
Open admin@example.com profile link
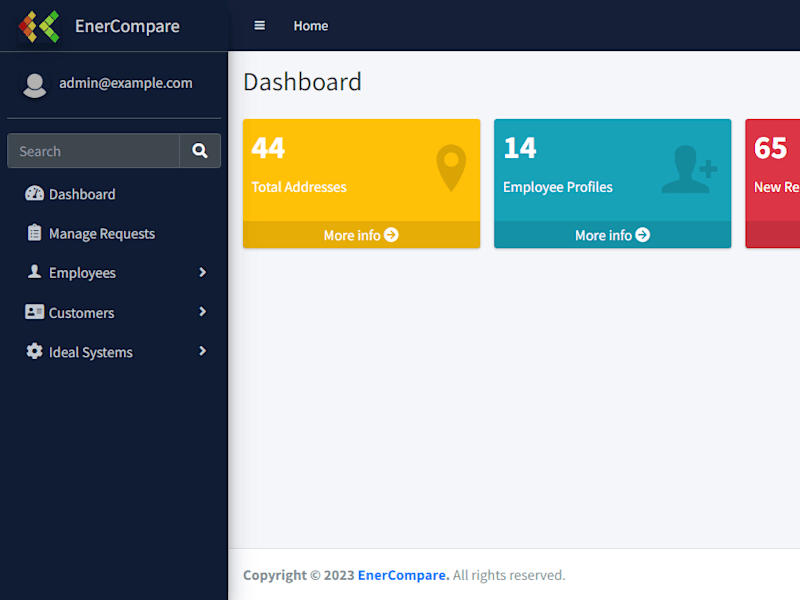pos(126,83)
